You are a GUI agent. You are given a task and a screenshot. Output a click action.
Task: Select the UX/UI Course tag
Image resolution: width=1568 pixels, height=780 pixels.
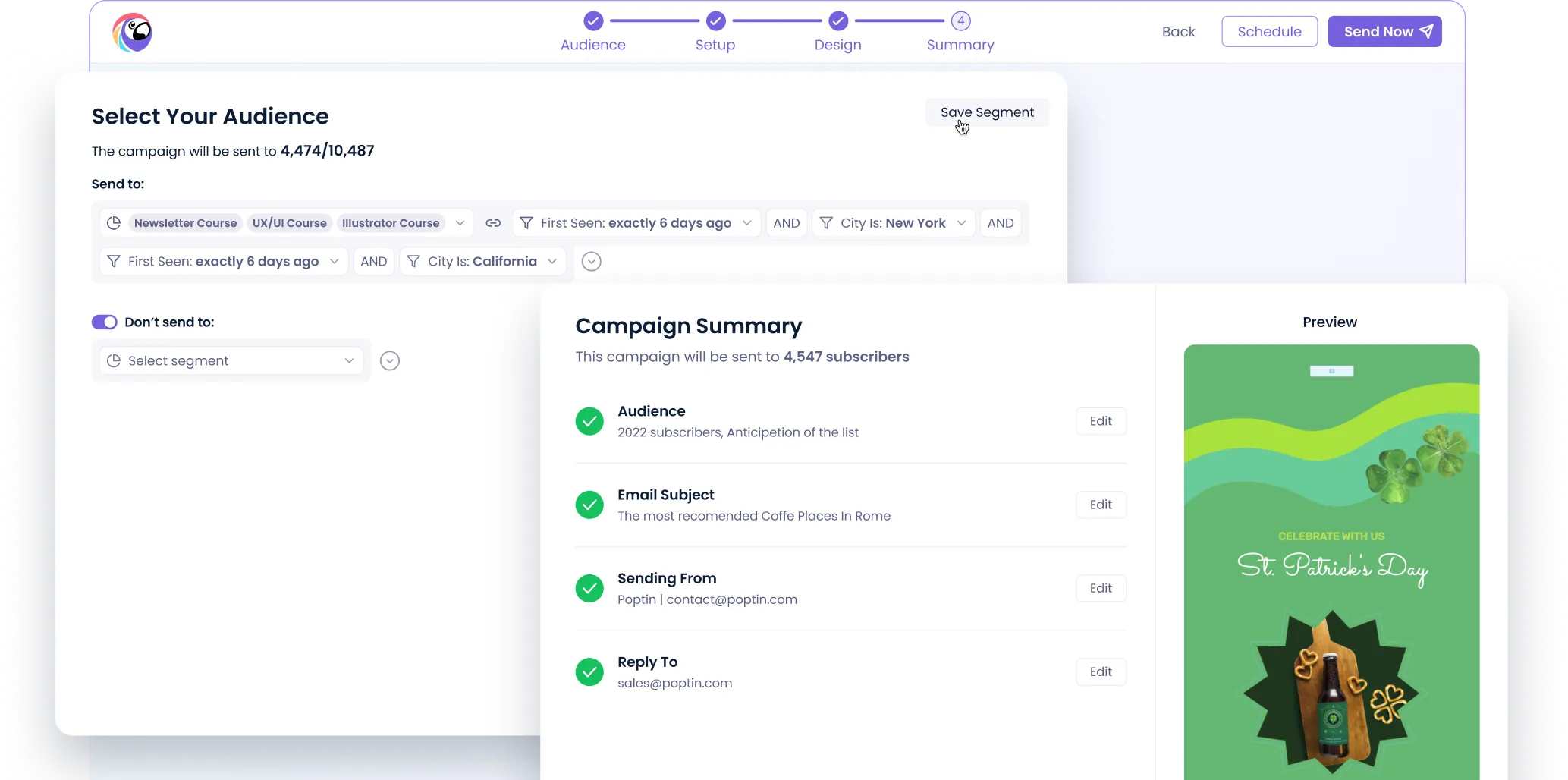[290, 223]
